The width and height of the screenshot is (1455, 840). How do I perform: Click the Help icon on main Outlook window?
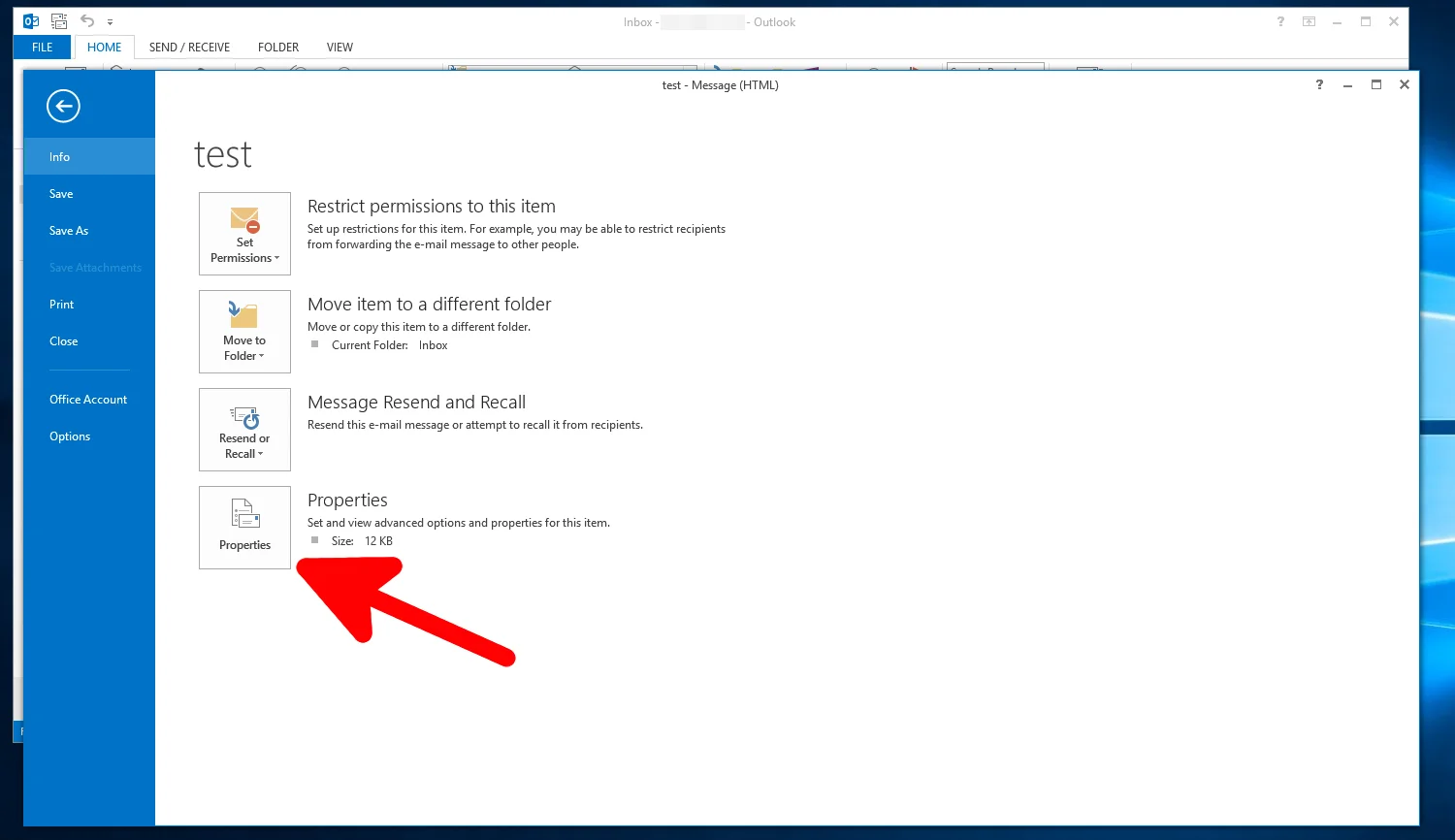click(1279, 21)
